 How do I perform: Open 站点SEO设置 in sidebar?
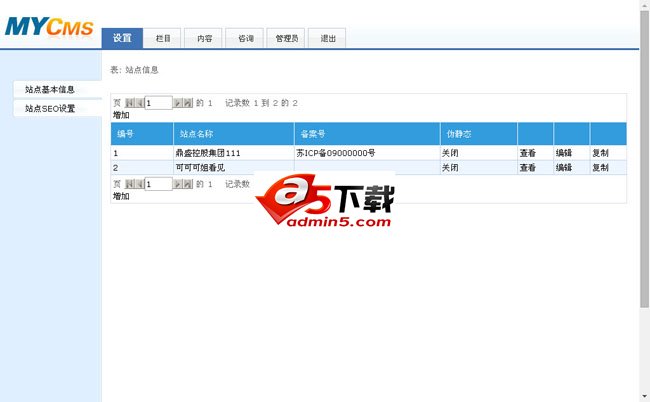click(58, 109)
